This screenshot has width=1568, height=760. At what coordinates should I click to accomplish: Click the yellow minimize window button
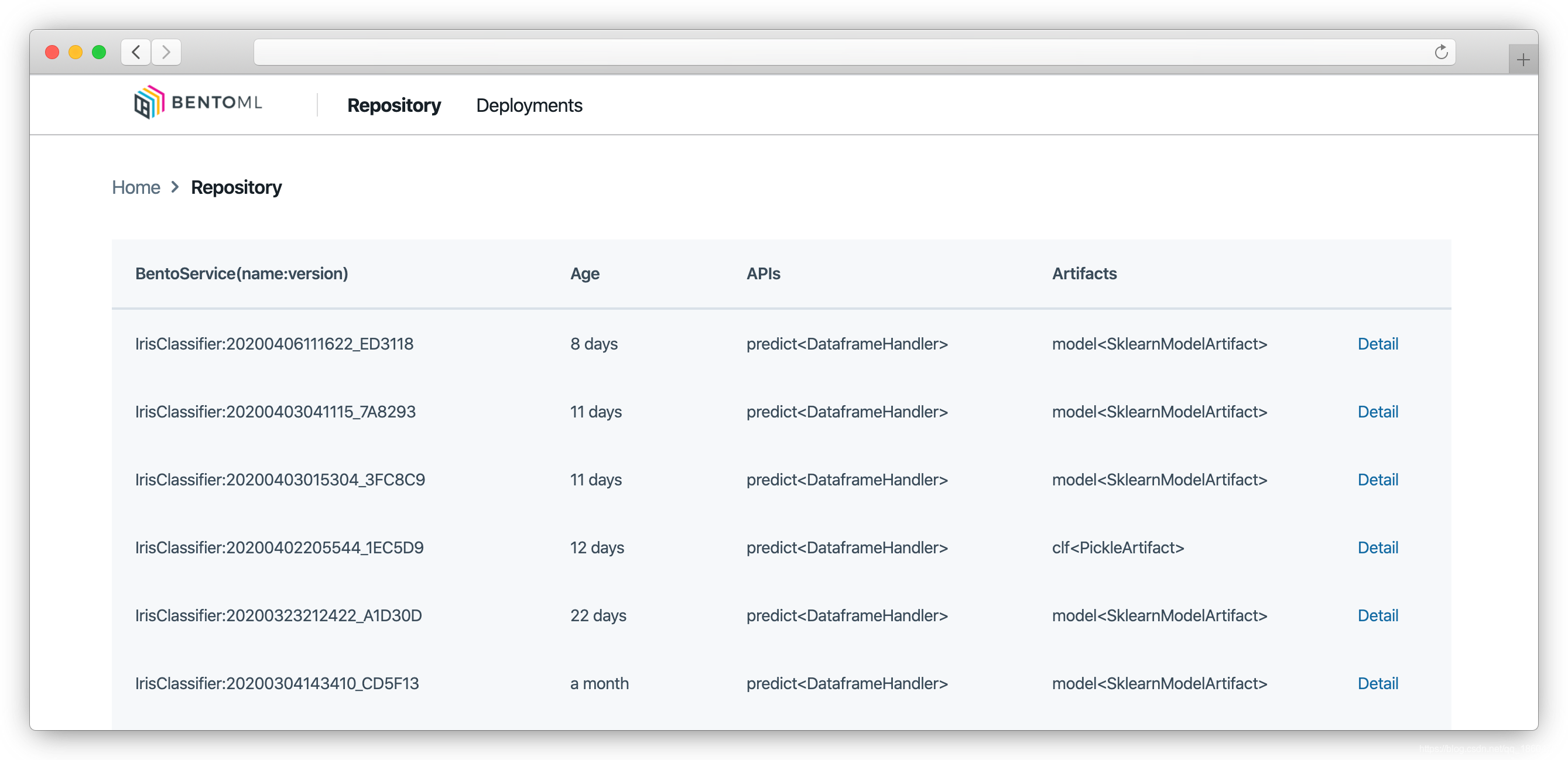click(76, 52)
